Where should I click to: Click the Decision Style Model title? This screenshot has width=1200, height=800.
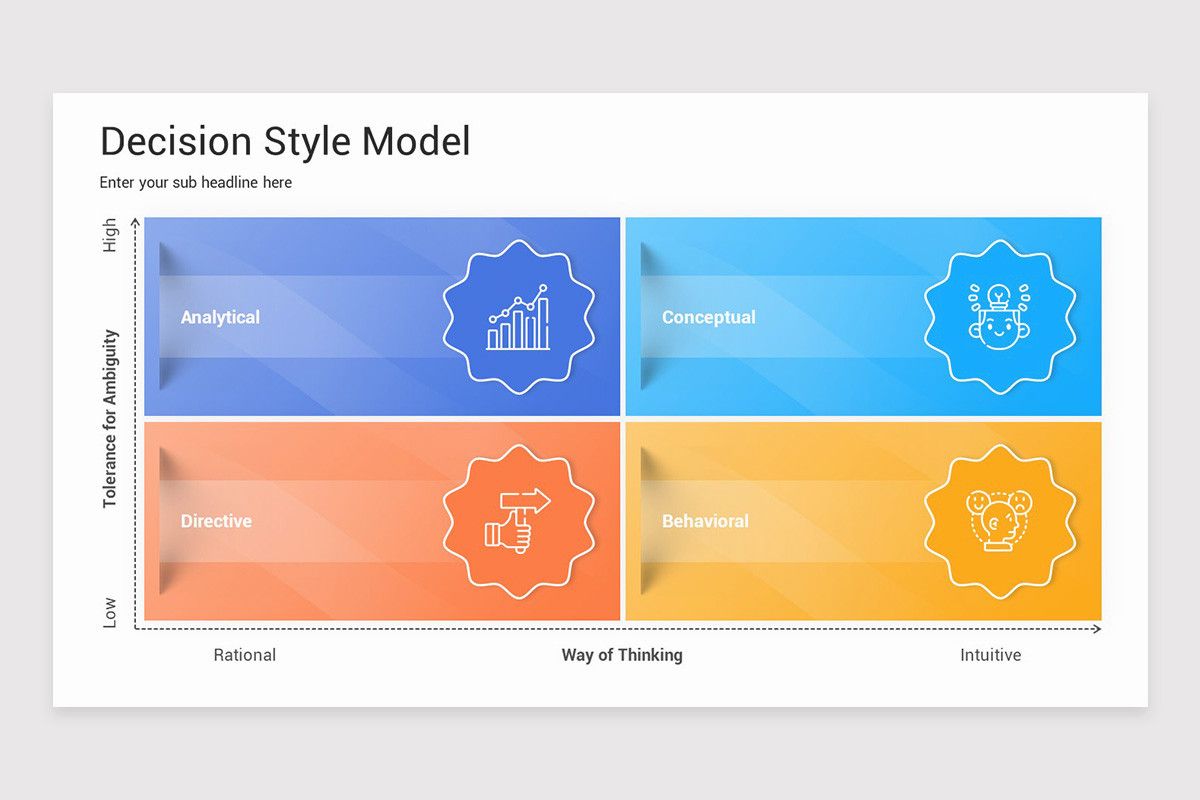click(x=285, y=141)
